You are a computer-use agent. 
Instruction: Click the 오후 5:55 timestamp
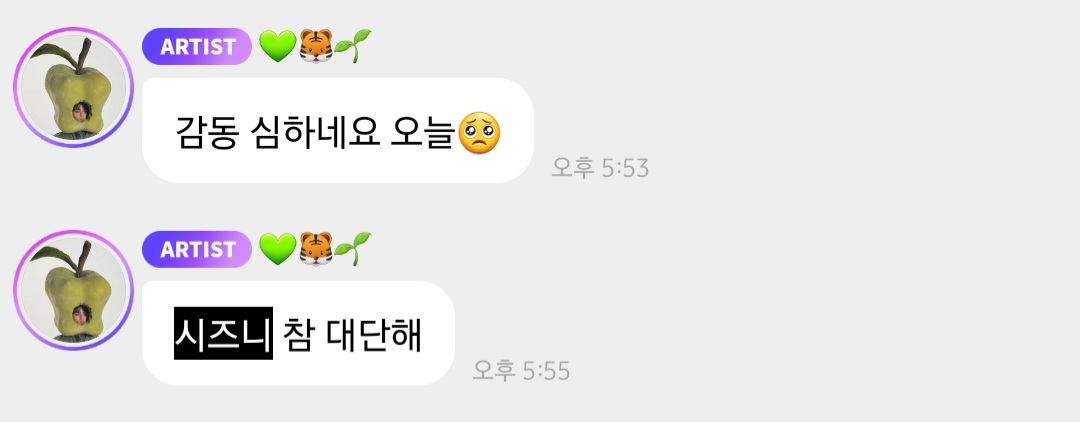pyautogui.click(x=521, y=371)
